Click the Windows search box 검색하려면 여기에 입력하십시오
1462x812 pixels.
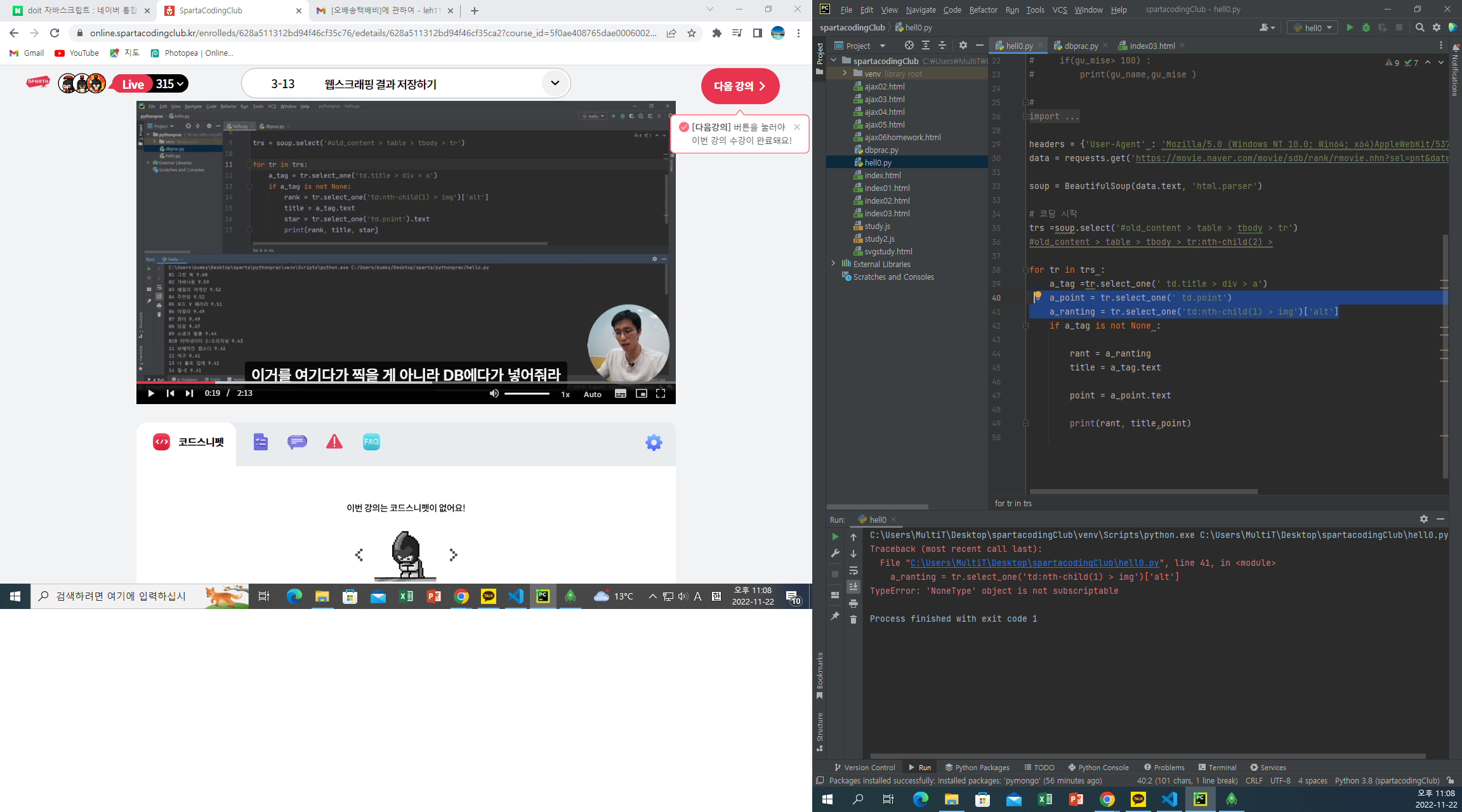[140, 596]
